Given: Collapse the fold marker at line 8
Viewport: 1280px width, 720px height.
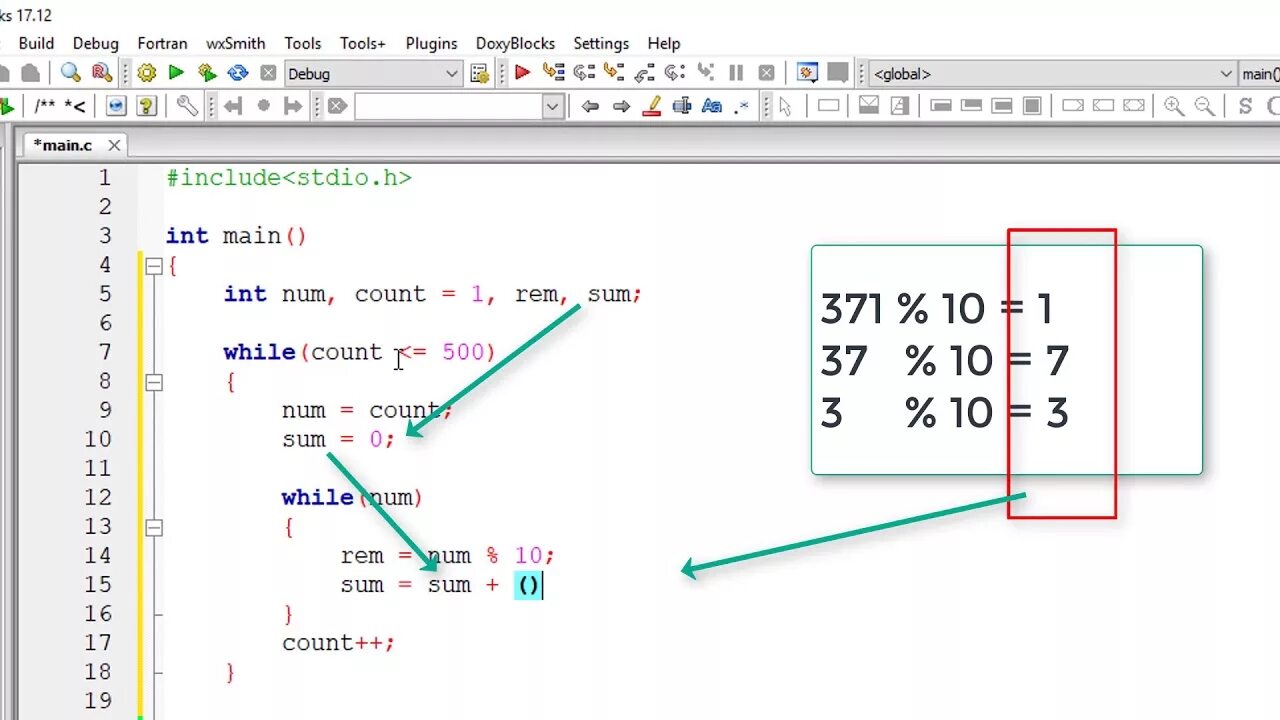Looking at the screenshot, I should point(153,381).
